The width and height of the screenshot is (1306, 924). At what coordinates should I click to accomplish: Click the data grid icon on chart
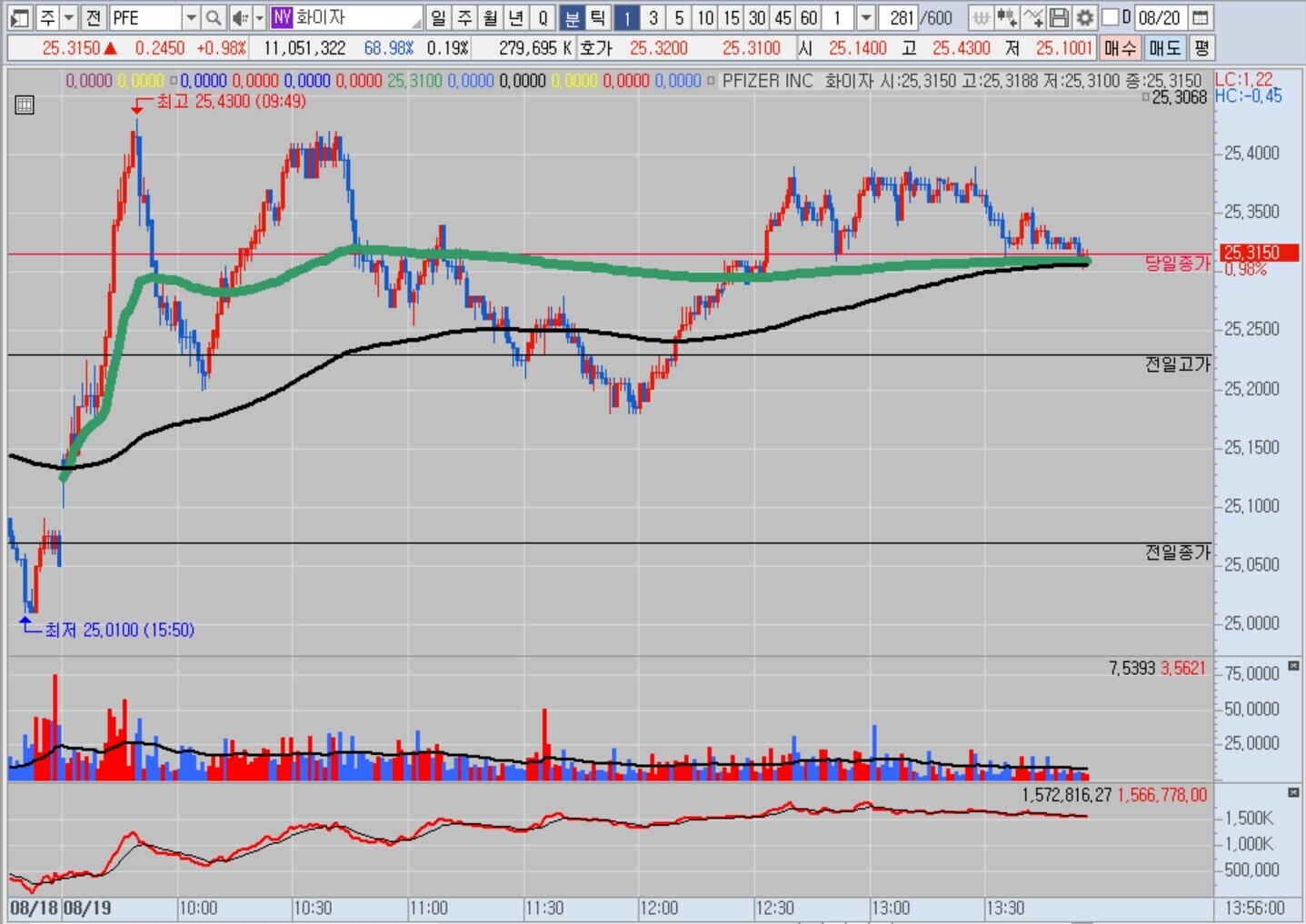pyautogui.click(x=25, y=105)
